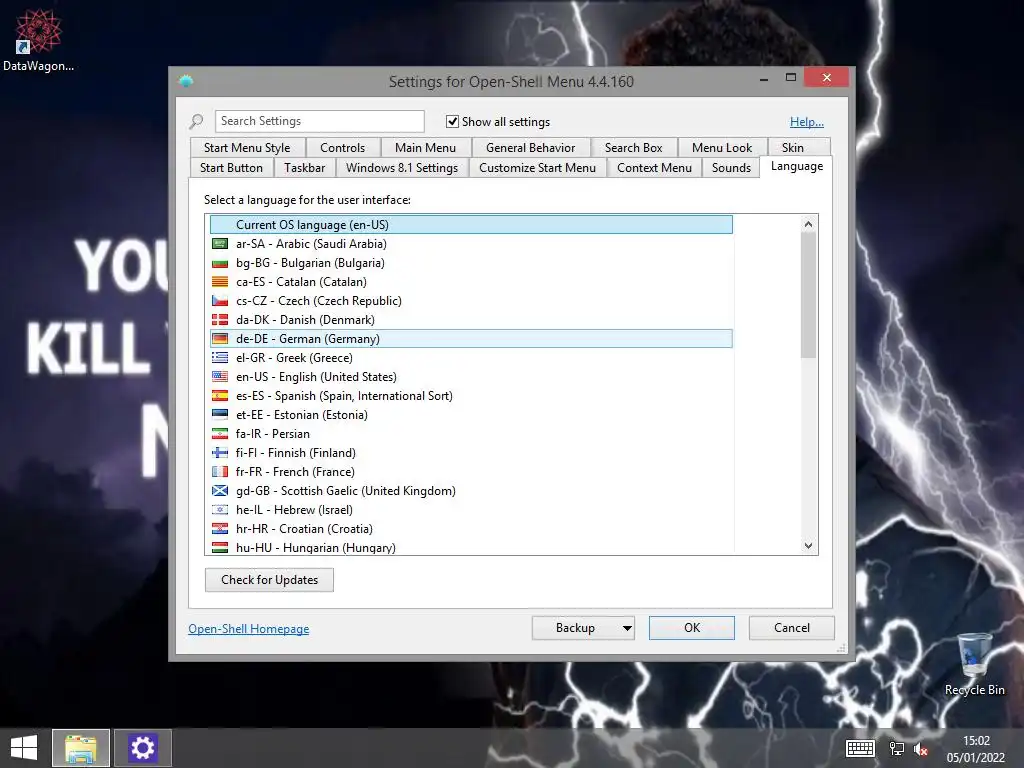
Task: Click the language list scroll-up arrow
Action: tap(808, 224)
